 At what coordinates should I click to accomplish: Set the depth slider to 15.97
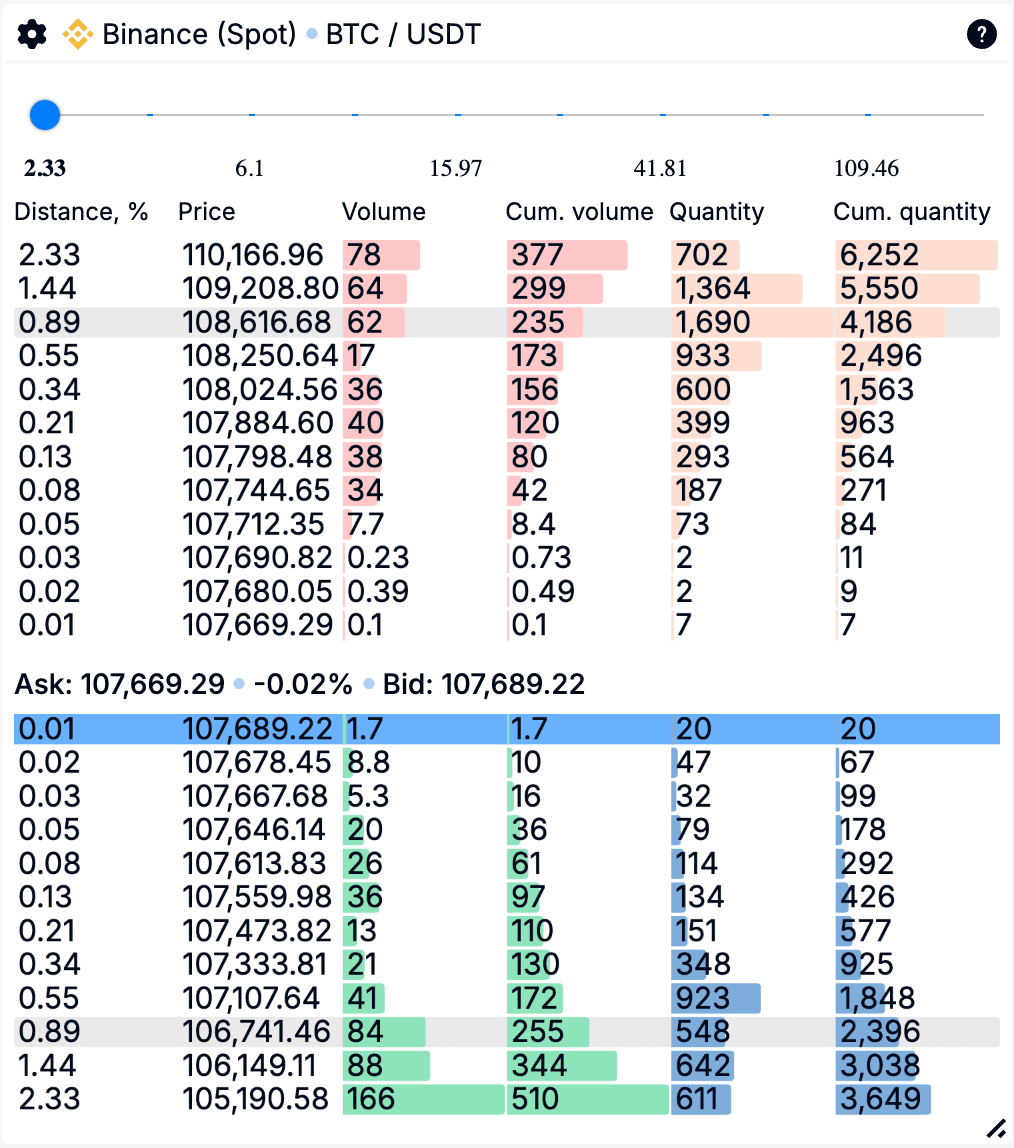pyautogui.click(x=457, y=115)
